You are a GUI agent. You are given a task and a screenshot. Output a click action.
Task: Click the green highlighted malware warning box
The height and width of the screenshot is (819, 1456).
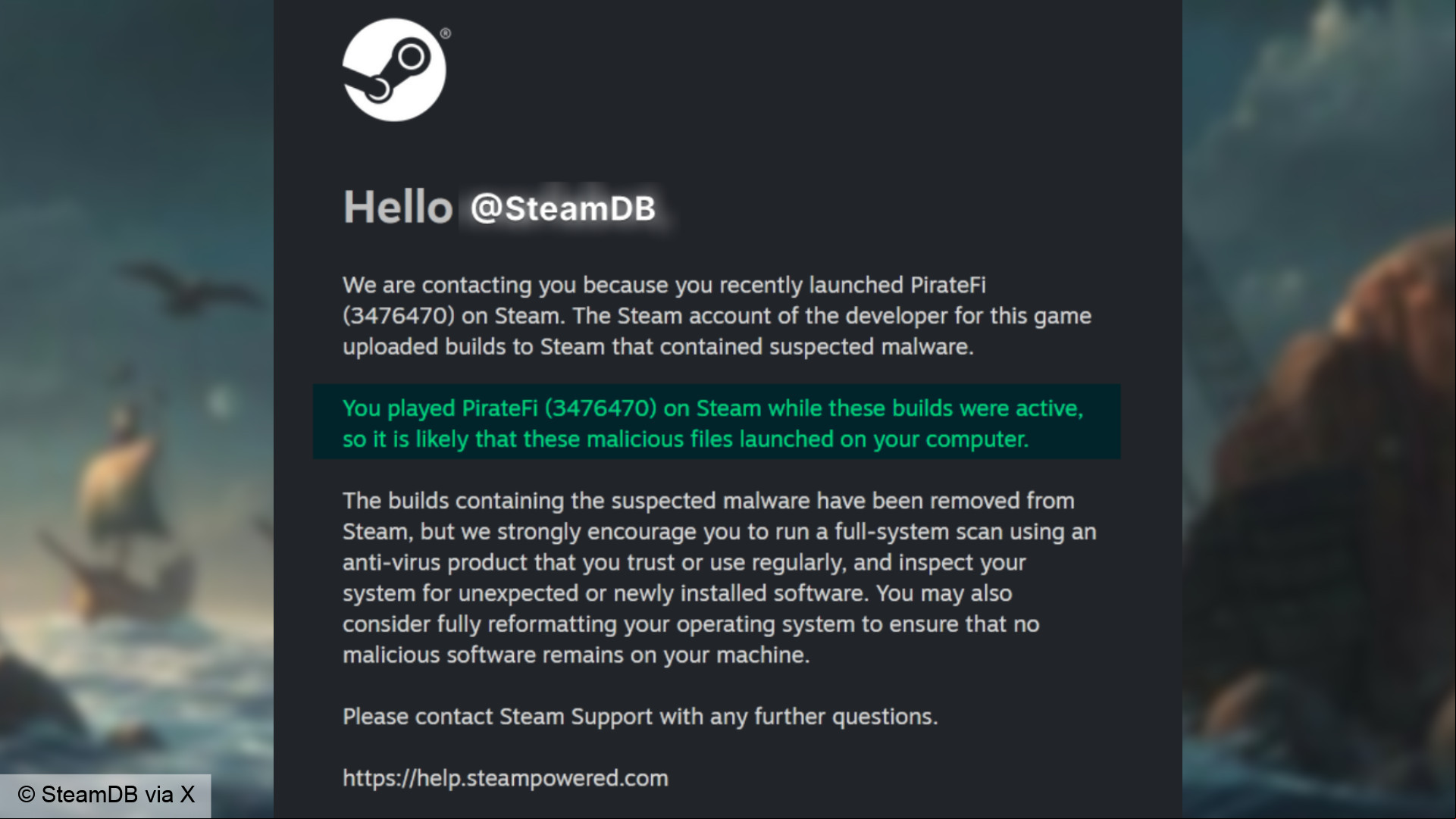(716, 422)
